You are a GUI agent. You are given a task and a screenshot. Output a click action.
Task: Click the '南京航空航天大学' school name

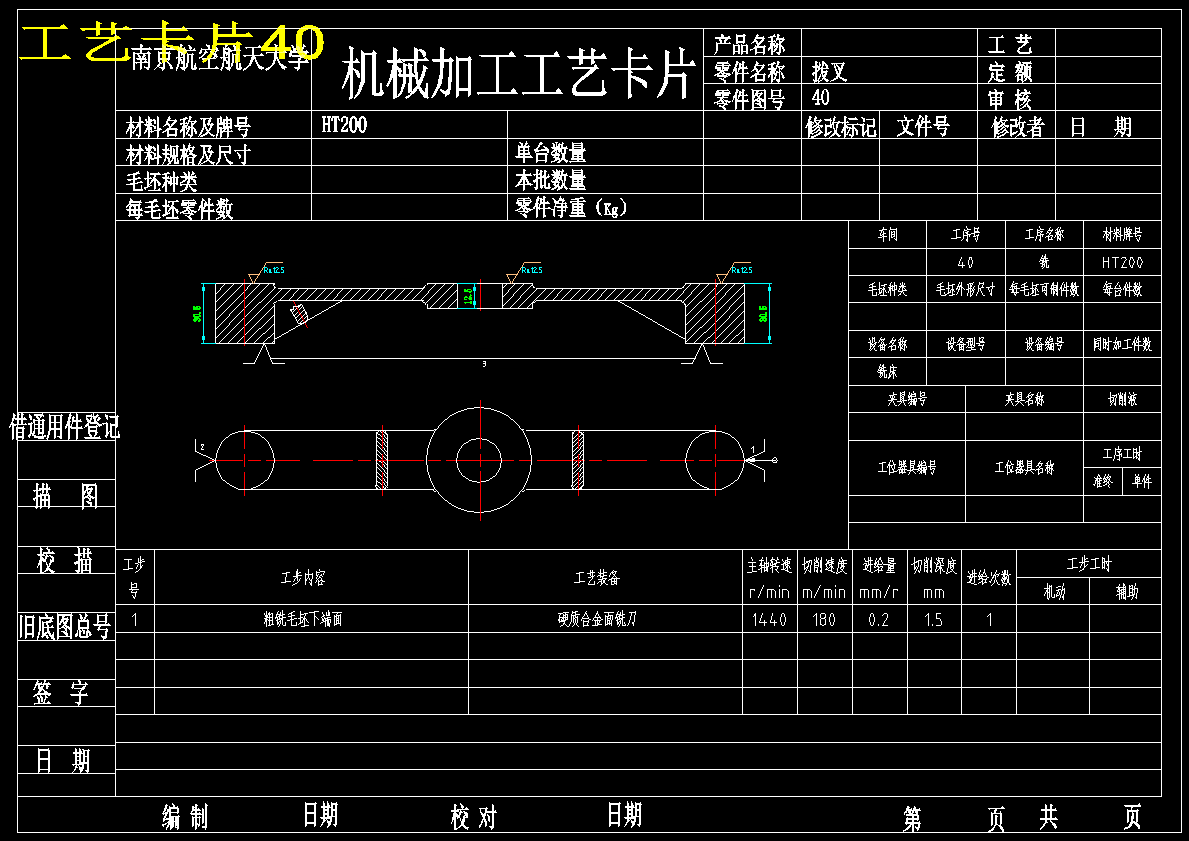click(220, 58)
